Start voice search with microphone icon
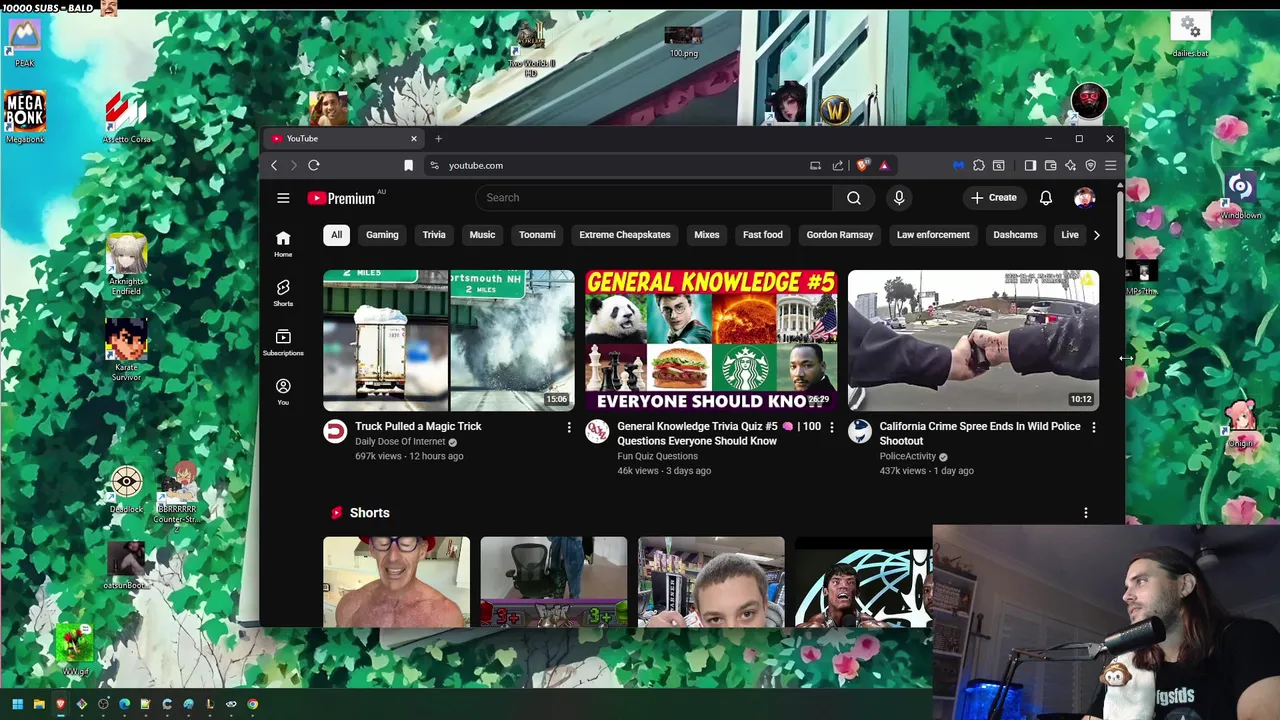This screenshot has height=720, width=1280. pyautogui.click(x=899, y=198)
